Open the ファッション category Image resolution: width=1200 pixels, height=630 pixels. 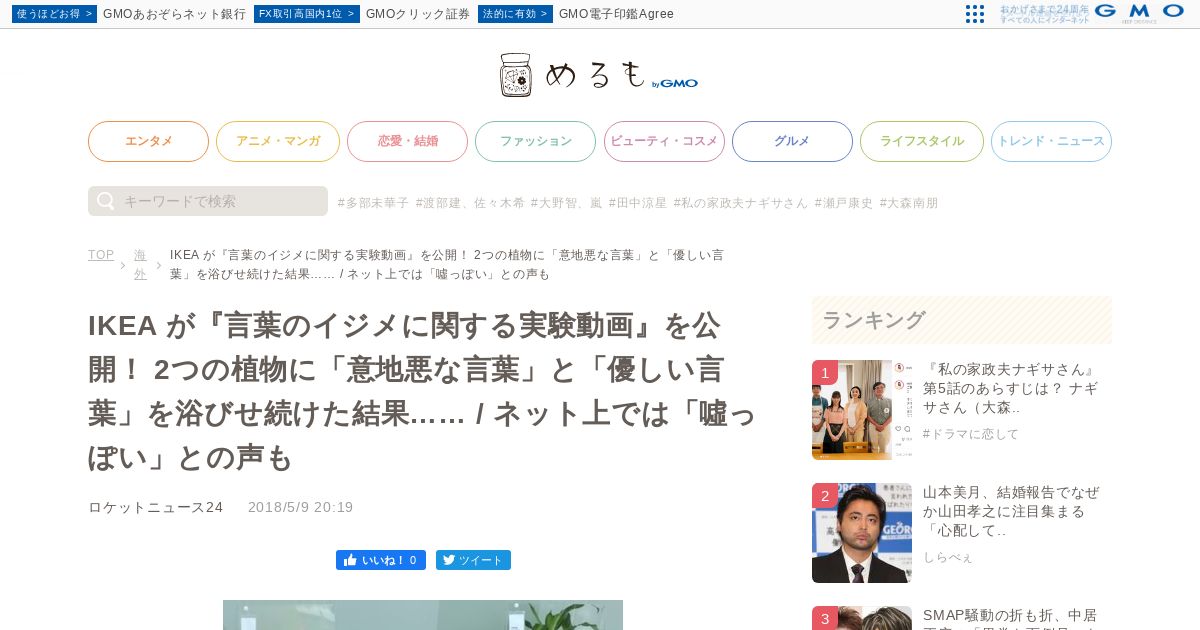(535, 141)
